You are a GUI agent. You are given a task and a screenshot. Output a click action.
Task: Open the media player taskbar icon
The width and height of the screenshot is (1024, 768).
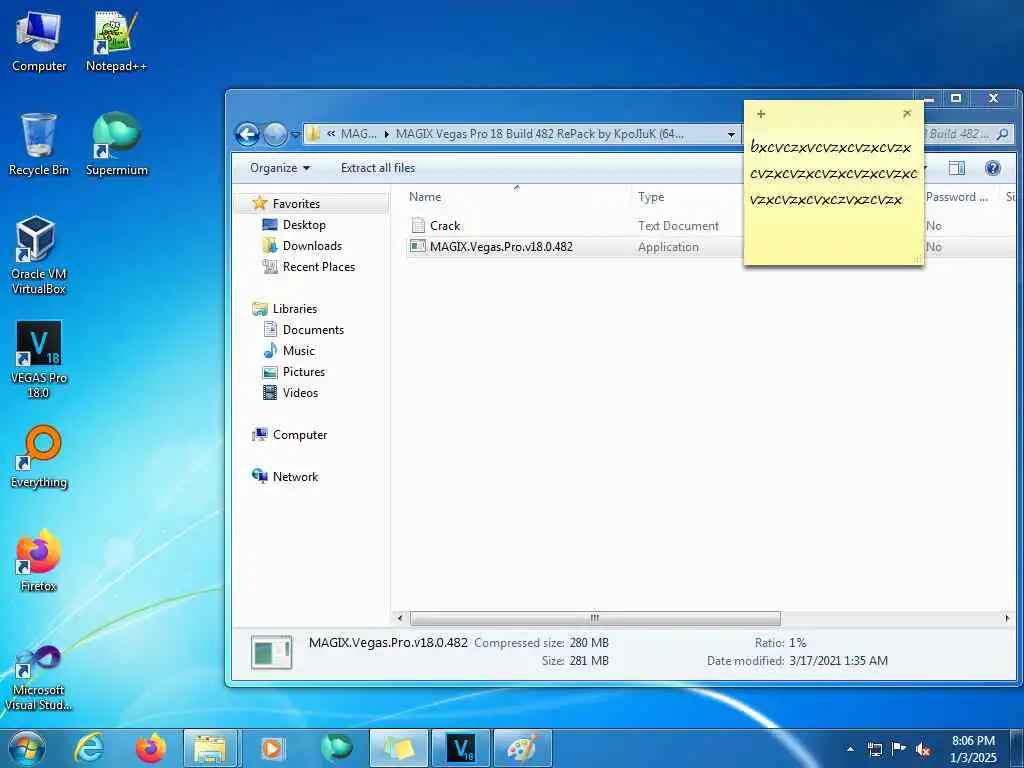tap(272, 748)
